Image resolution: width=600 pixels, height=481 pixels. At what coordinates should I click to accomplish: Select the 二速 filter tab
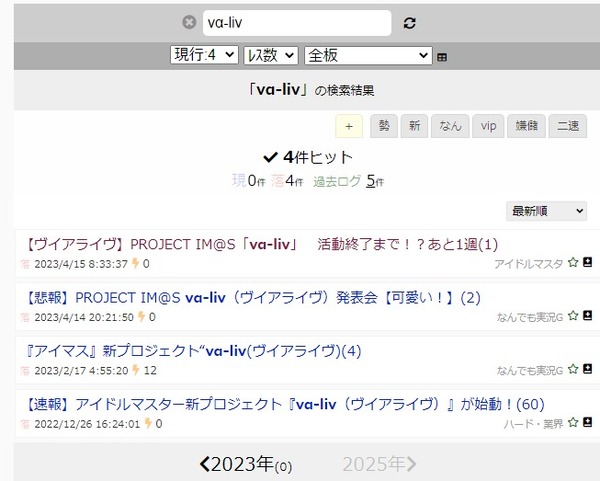click(568, 126)
